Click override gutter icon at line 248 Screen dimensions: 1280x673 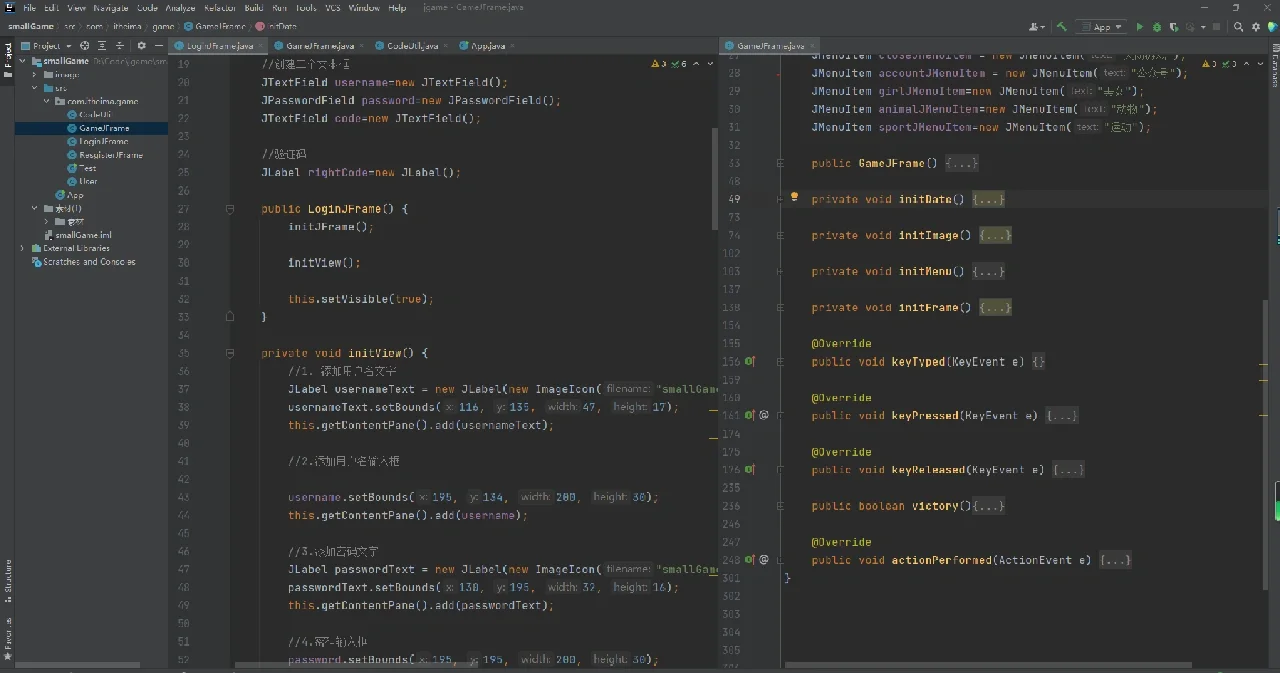(750, 560)
